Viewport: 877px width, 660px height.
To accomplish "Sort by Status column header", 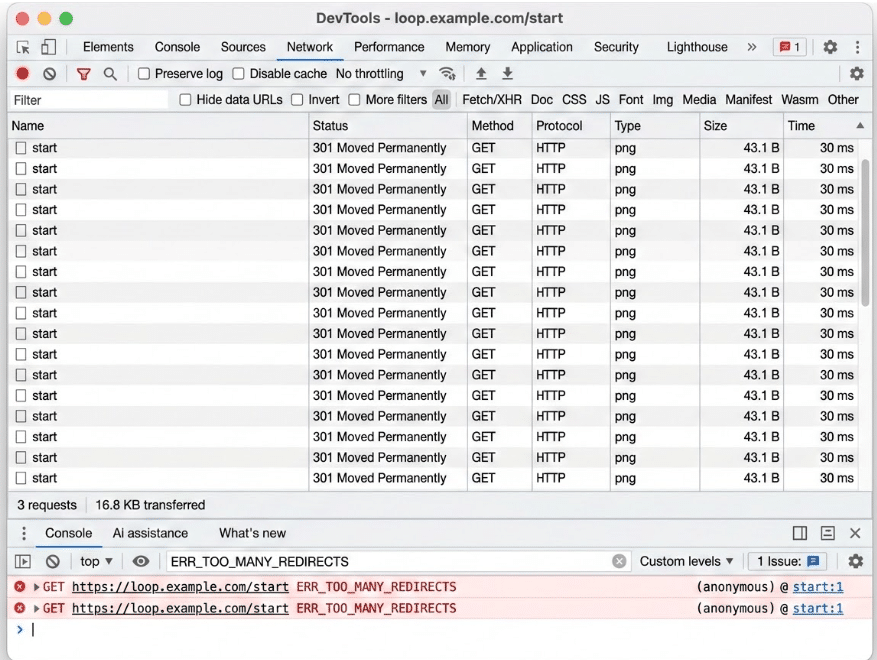I will point(388,126).
